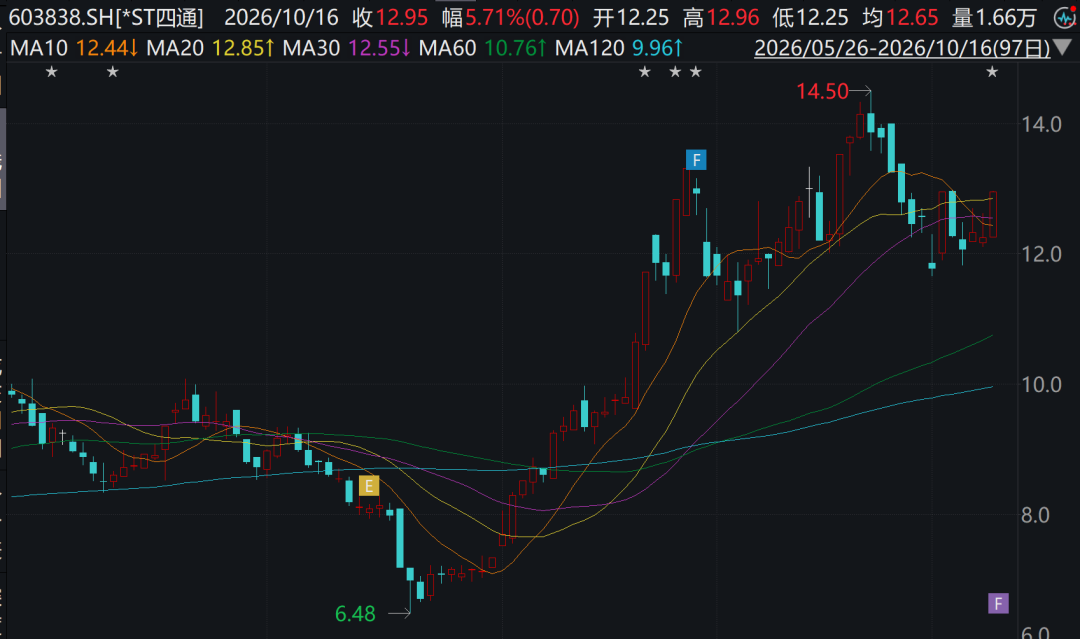Click the middle star of the three-star cluster
Screen dimensions: 1080x639
(x=676, y=72)
